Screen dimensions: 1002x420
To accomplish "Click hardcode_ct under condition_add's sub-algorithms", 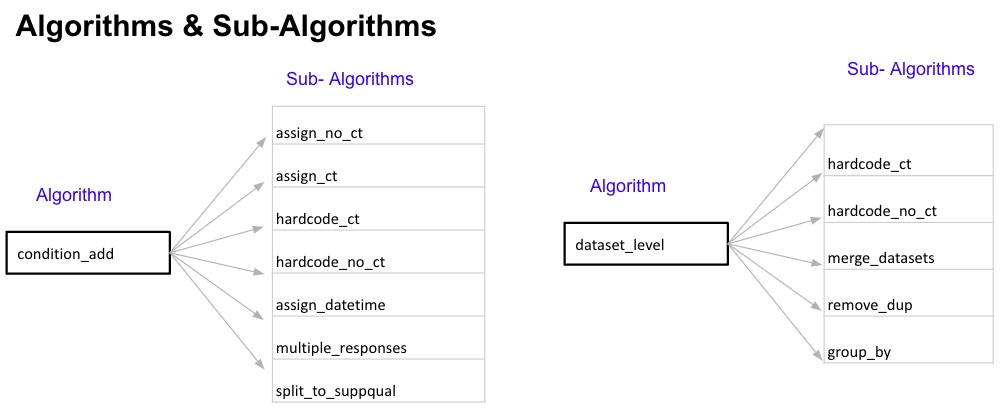I will pos(378,219).
